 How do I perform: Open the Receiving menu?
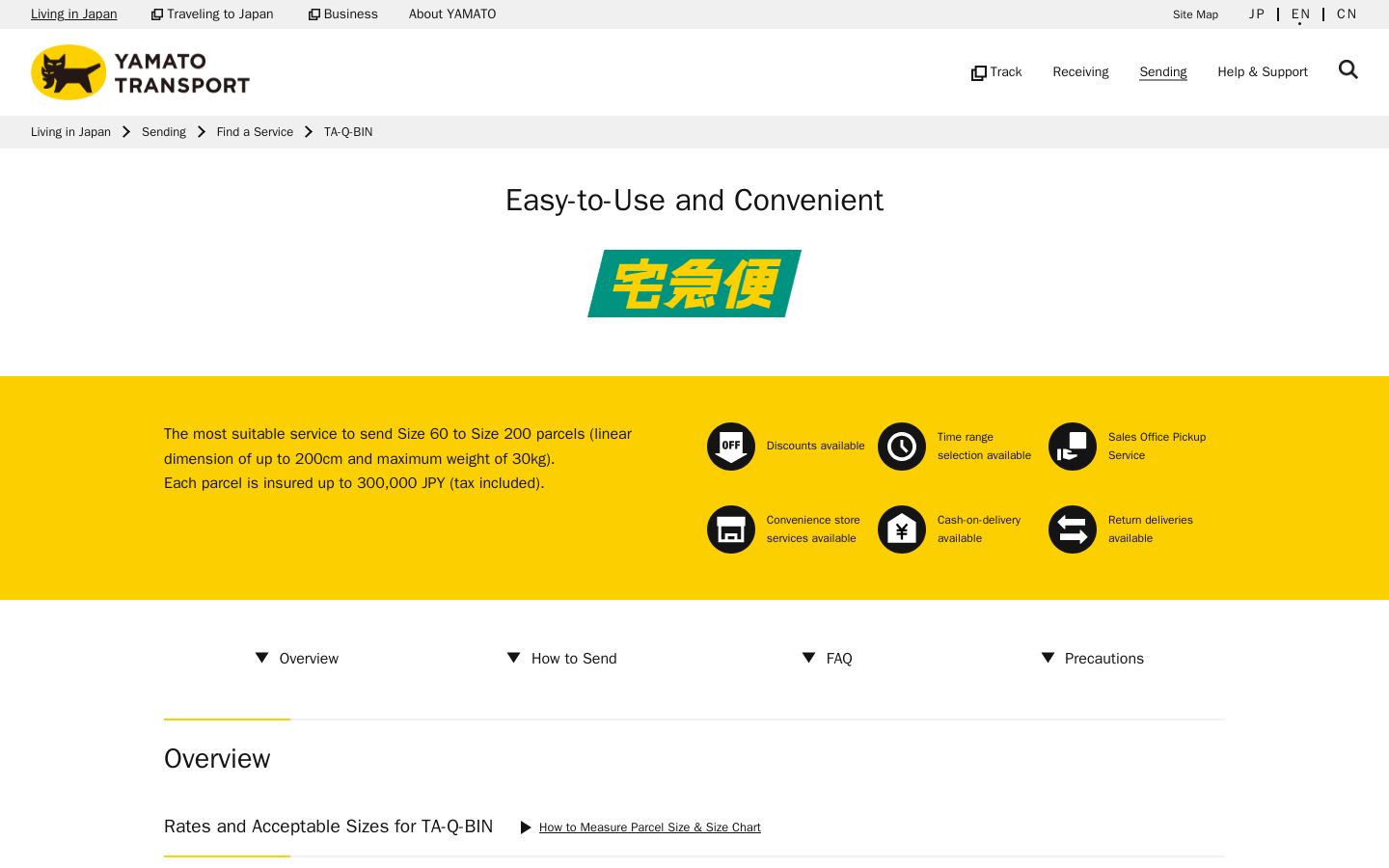[1080, 72]
